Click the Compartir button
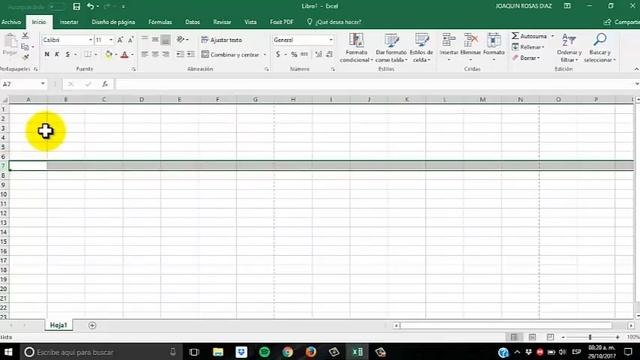This screenshot has height=360, width=640. pyautogui.click(x=621, y=22)
